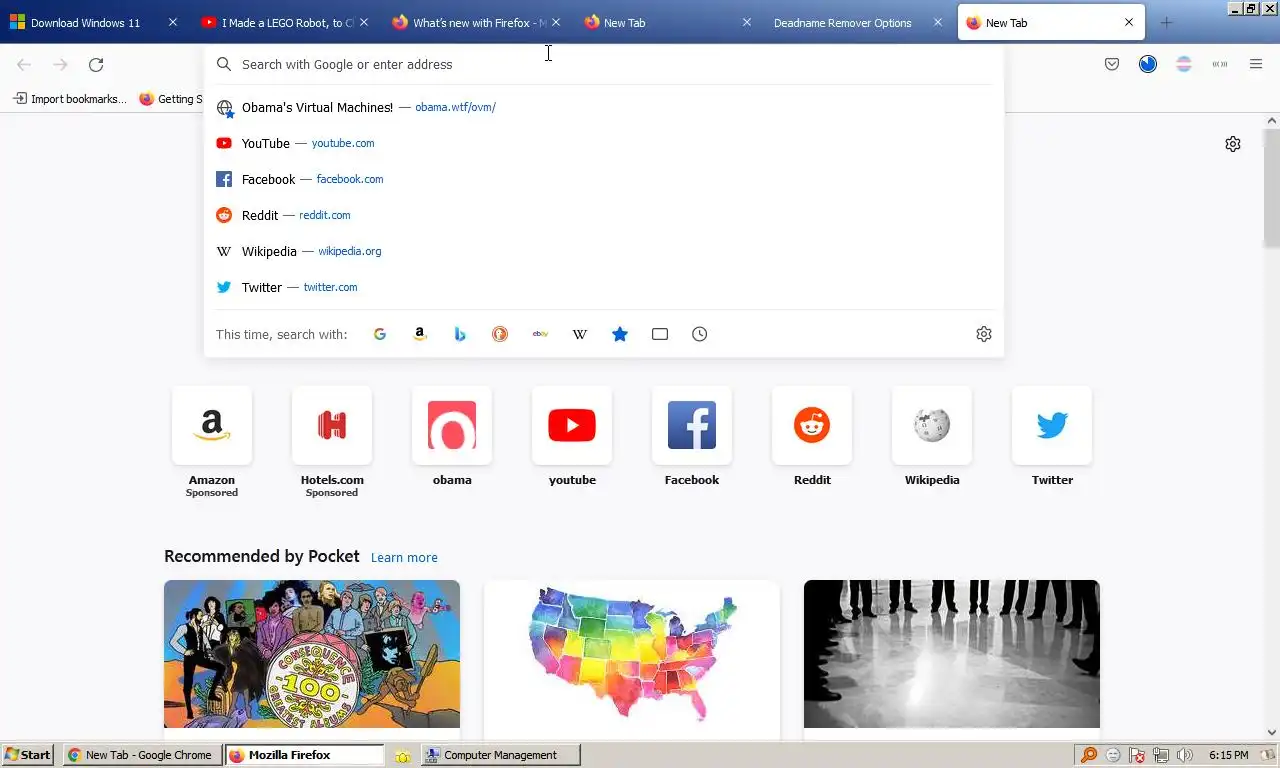
Task: Search bookmarks using the blue star icon
Action: point(620,334)
